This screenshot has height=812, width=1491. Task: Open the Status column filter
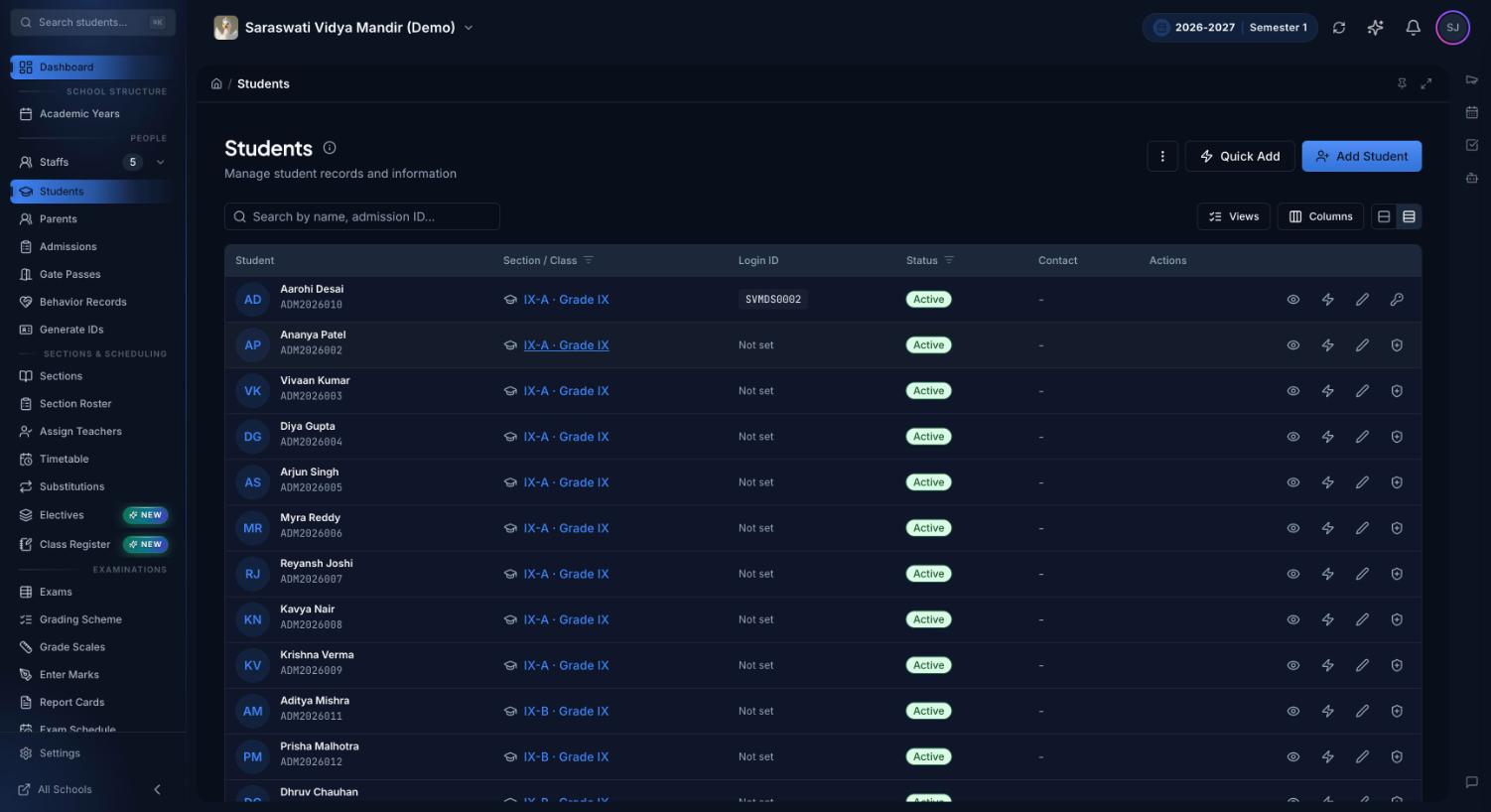coord(949,260)
